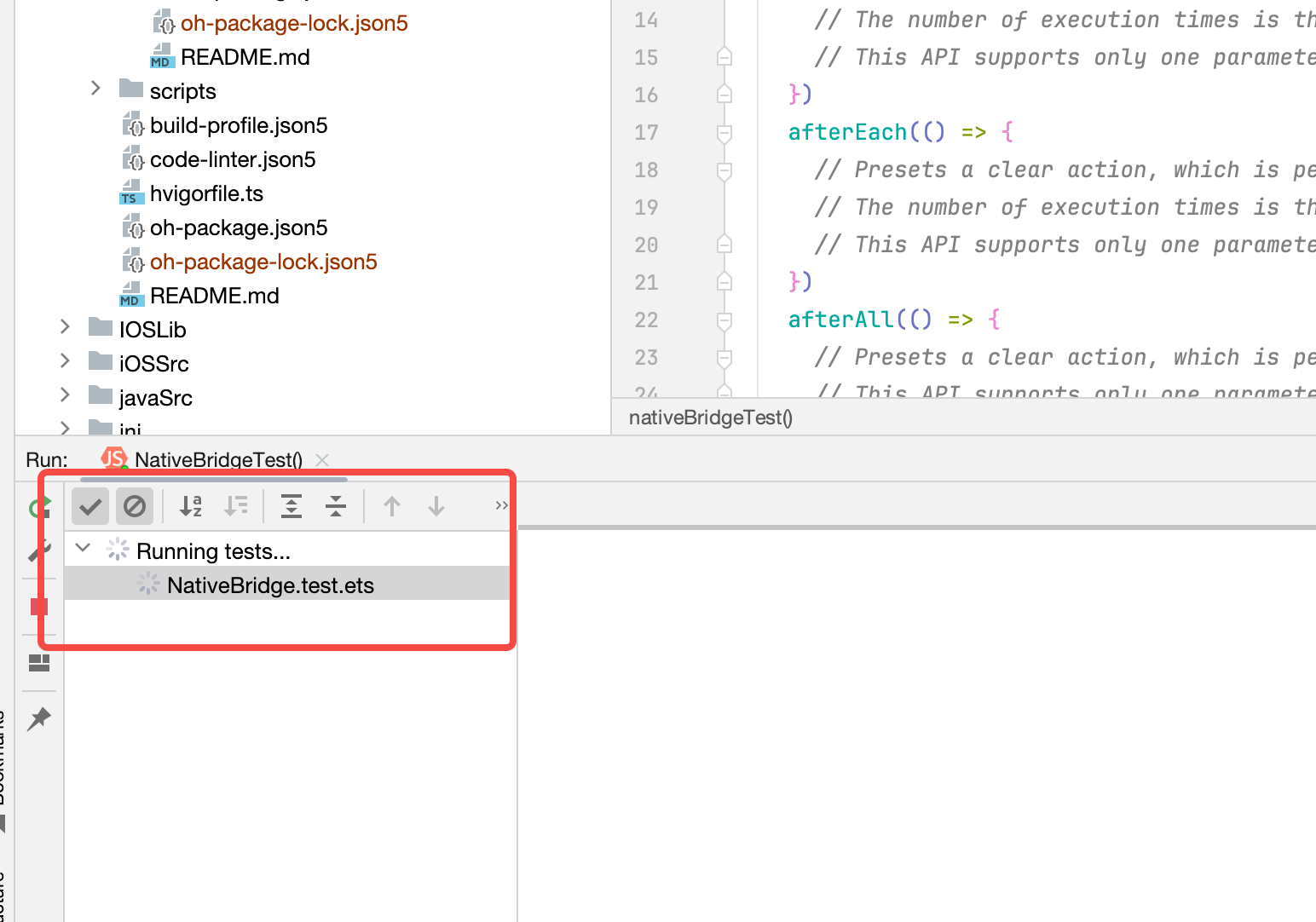Fold code block at line 17
The image size is (1316, 922).
click(x=724, y=132)
